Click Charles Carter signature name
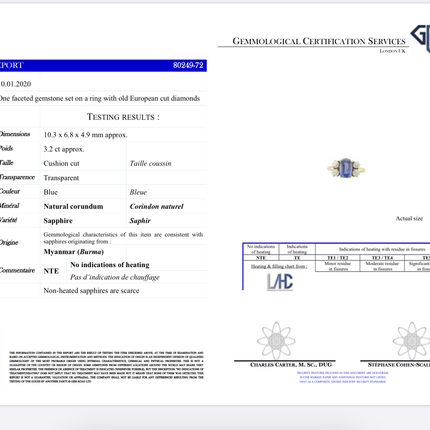The height and width of the screenshot is (430, 430). pos(291,365)
